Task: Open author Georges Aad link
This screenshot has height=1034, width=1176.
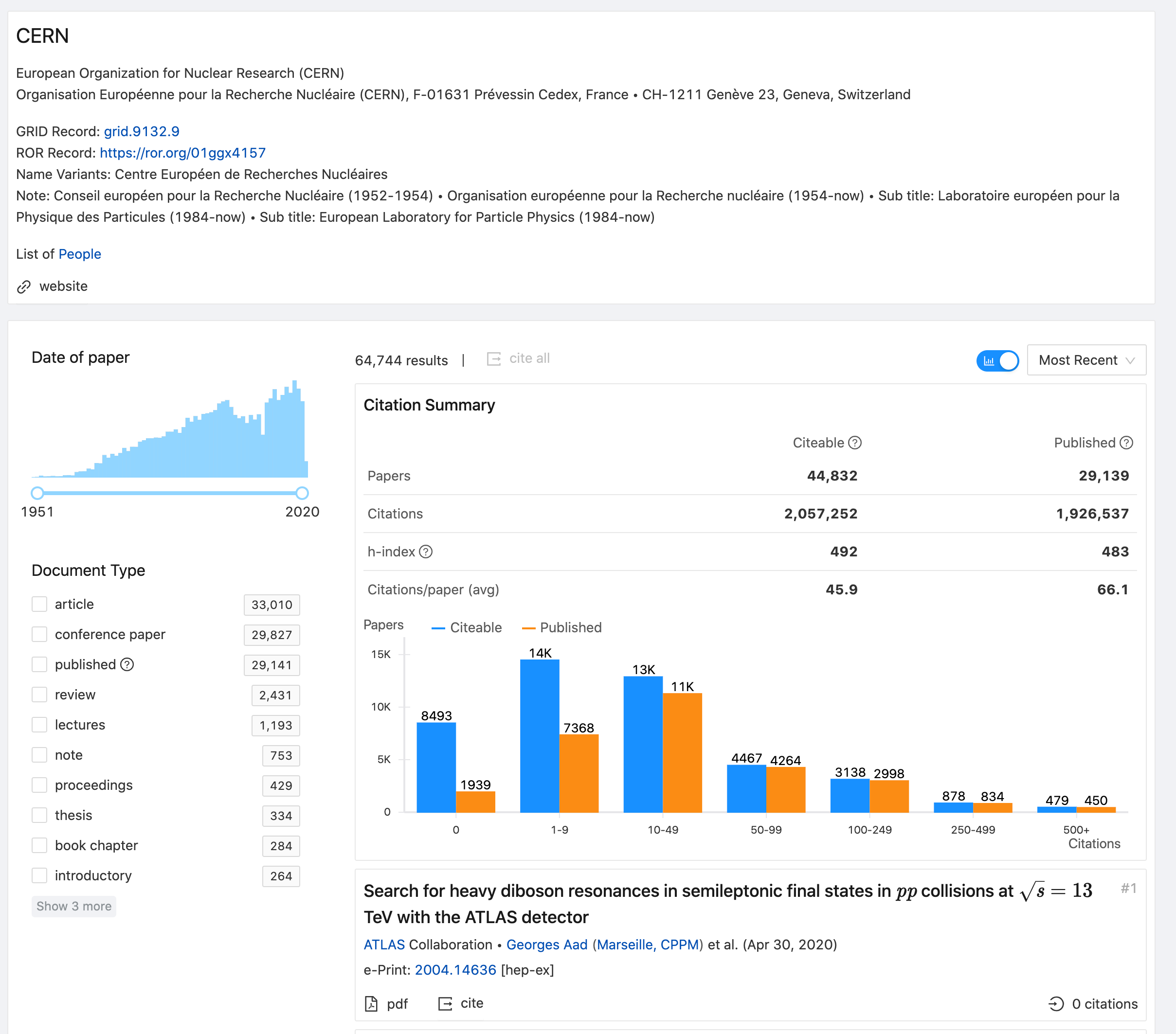Action: [546, 945]
